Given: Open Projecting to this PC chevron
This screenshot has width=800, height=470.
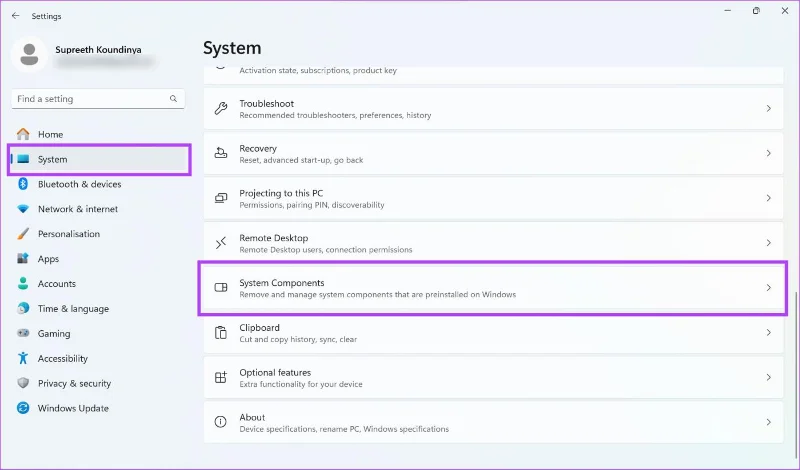Looking at the screenshot, I should (768, 198).
